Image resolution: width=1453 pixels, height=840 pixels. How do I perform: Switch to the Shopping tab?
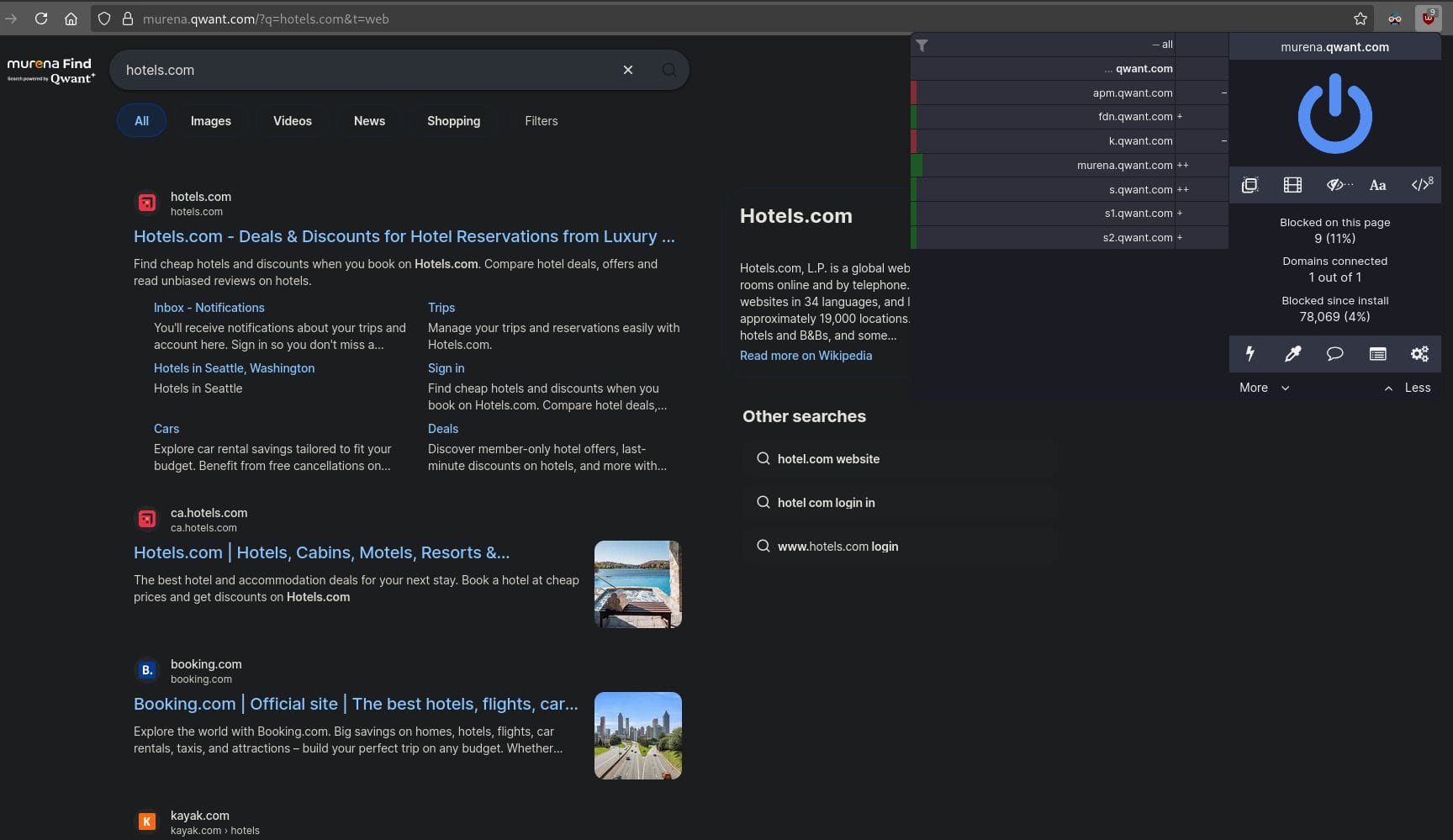(x=453, y=121)
